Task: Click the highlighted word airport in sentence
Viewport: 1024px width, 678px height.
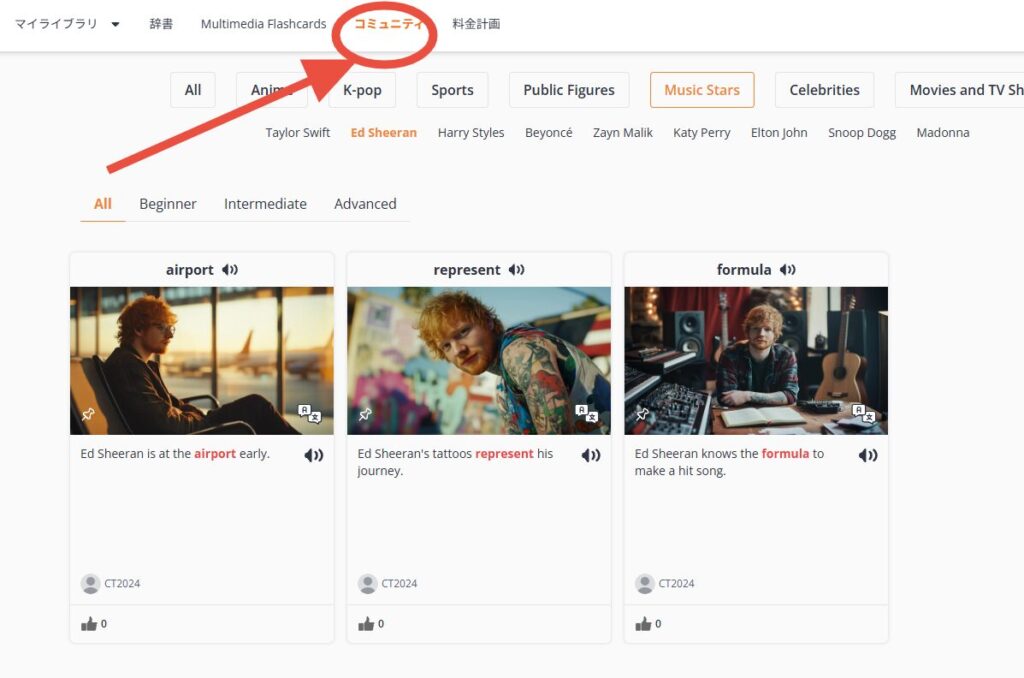Action: click(215, 453)
